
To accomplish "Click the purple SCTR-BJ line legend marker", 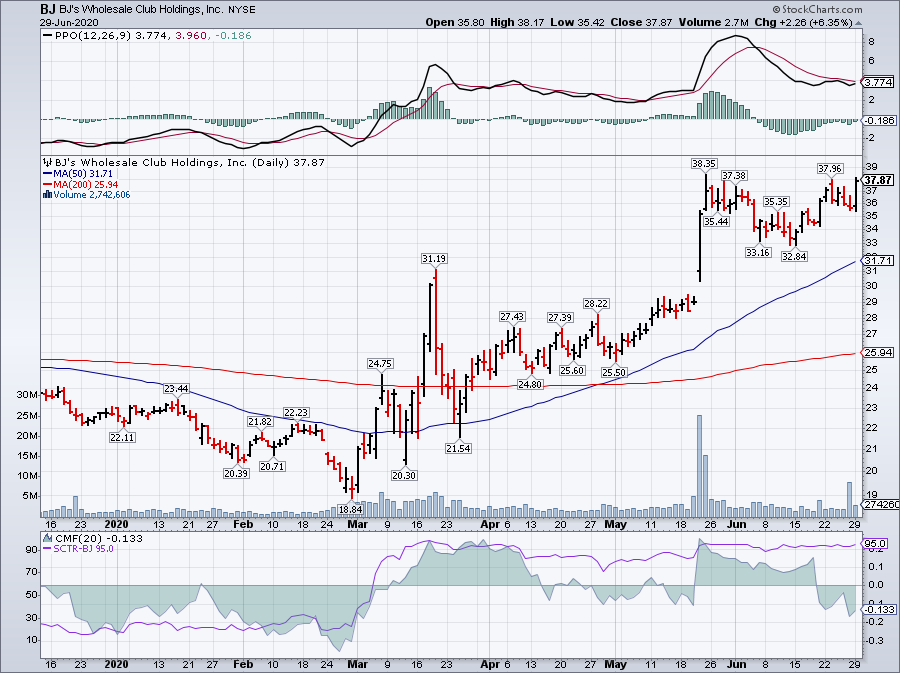I will (47, 549).
